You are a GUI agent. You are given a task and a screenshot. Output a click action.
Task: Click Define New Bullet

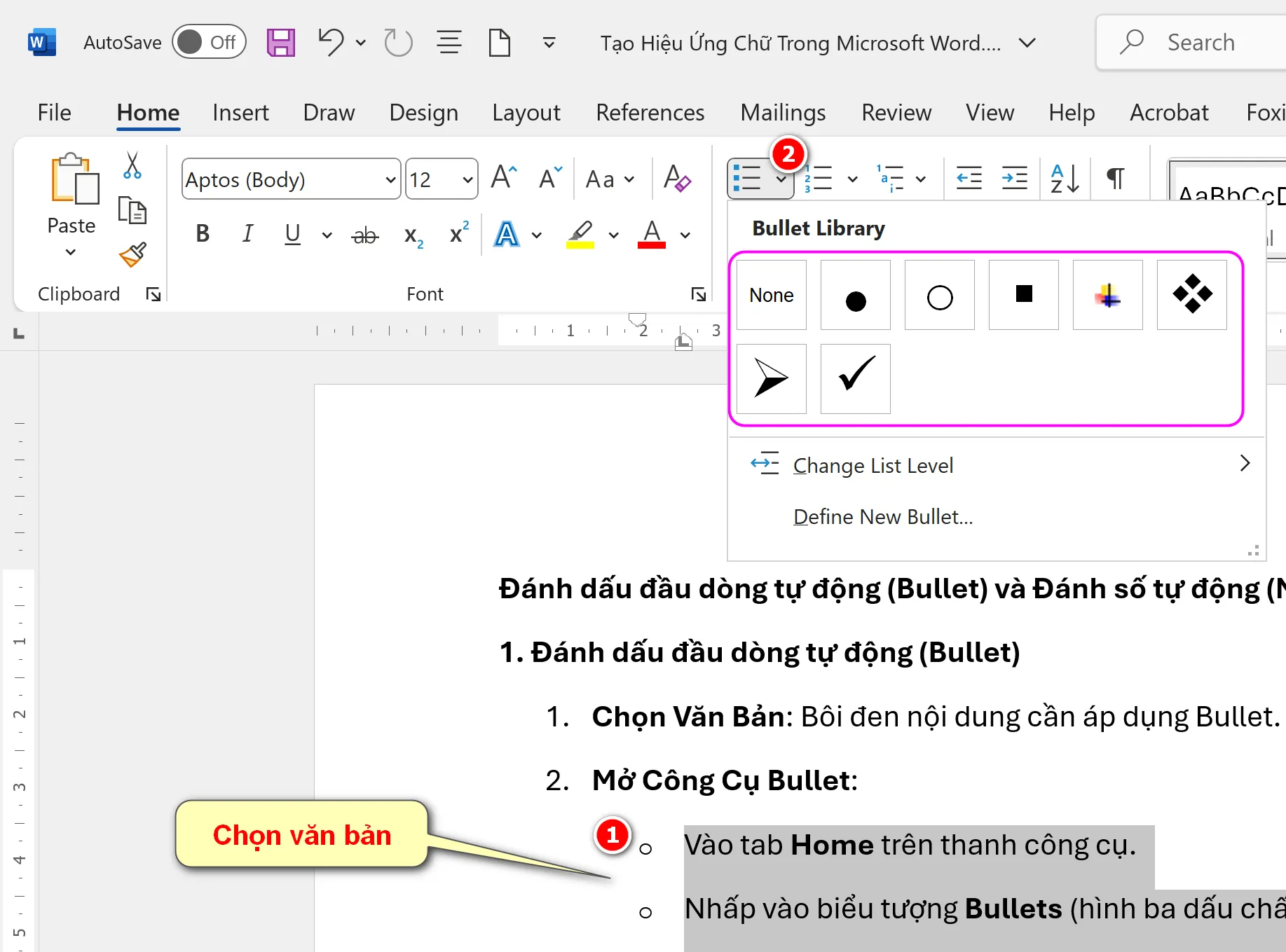(x=883, y=516)
